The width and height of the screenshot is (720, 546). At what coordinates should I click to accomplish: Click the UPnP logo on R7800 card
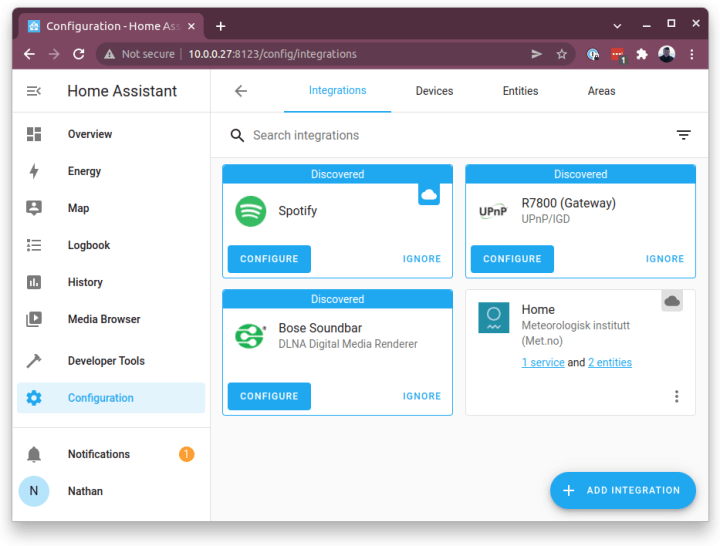click(493, 212)
